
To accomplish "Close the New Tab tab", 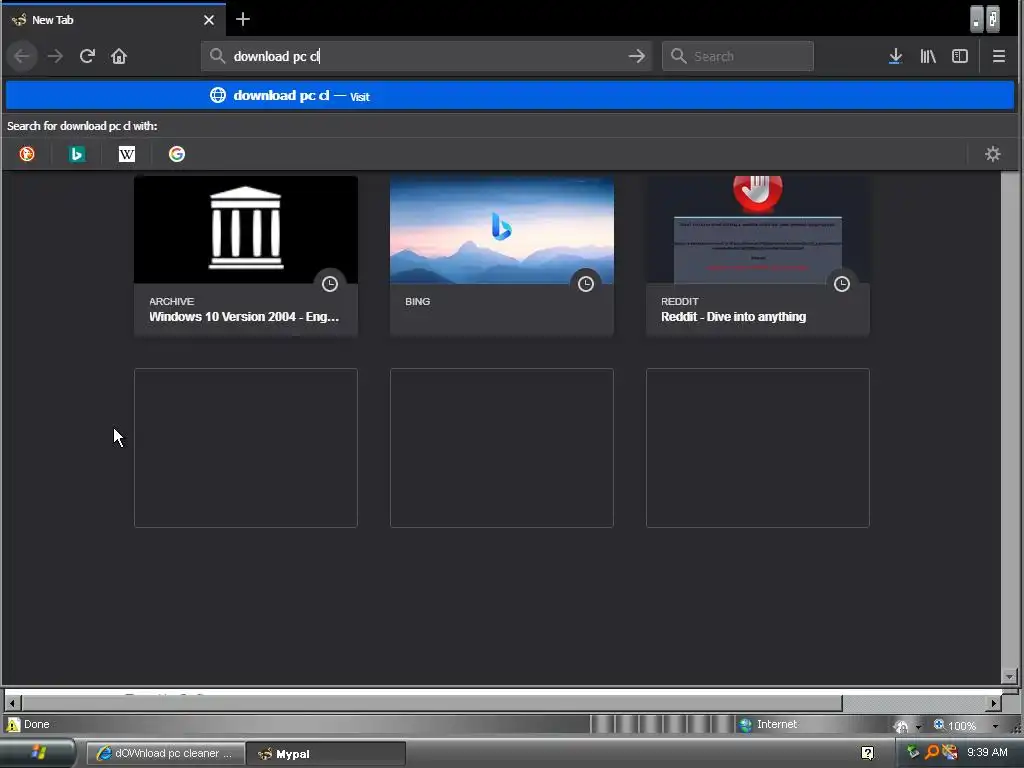I will [x=209, y=20].
